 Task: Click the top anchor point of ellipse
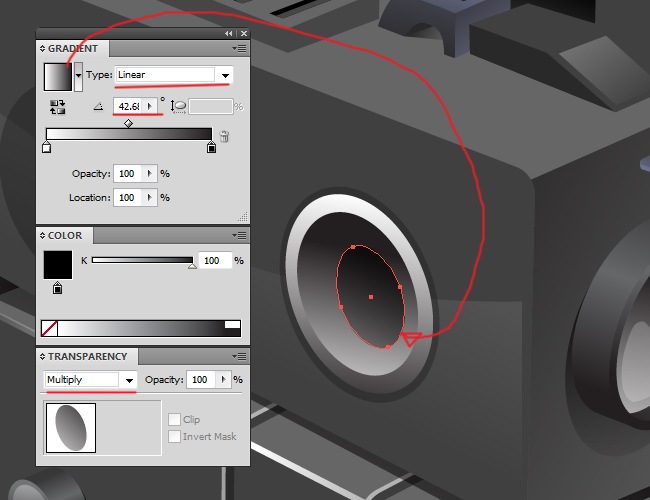point(353,247)
